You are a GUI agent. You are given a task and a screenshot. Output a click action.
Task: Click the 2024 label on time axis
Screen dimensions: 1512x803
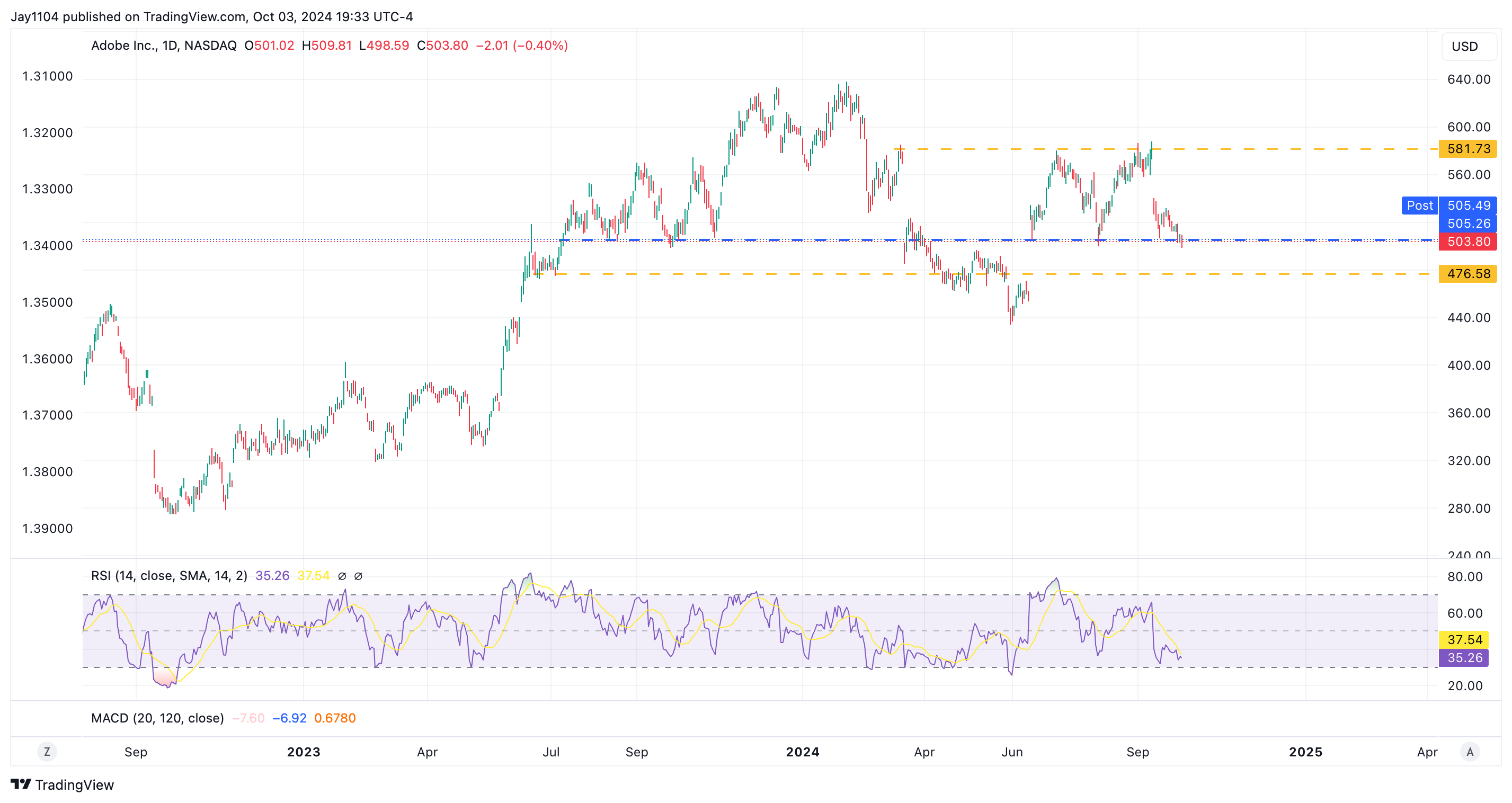tap(803, 752)
